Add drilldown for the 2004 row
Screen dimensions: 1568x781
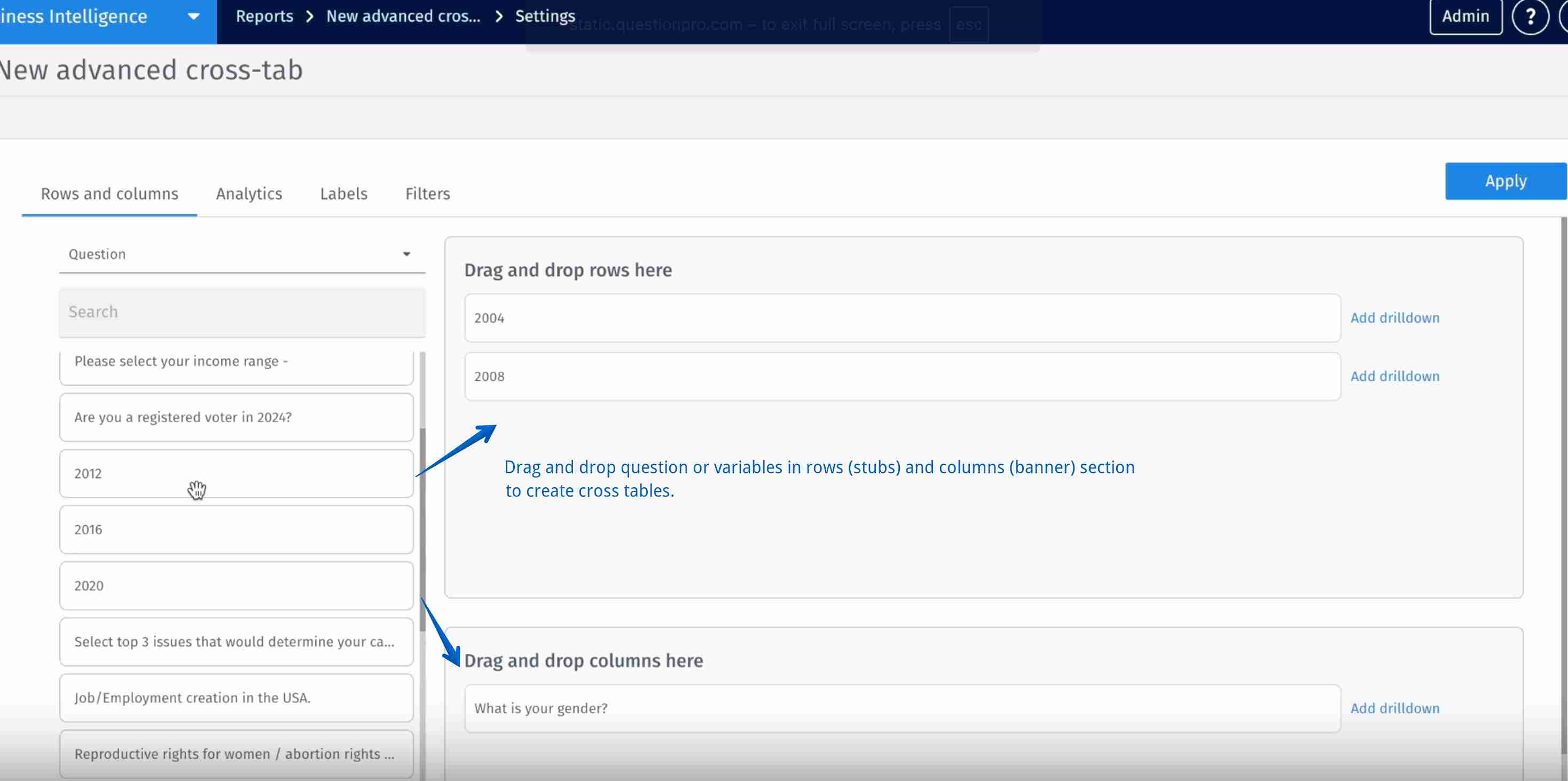point(1394,318)
